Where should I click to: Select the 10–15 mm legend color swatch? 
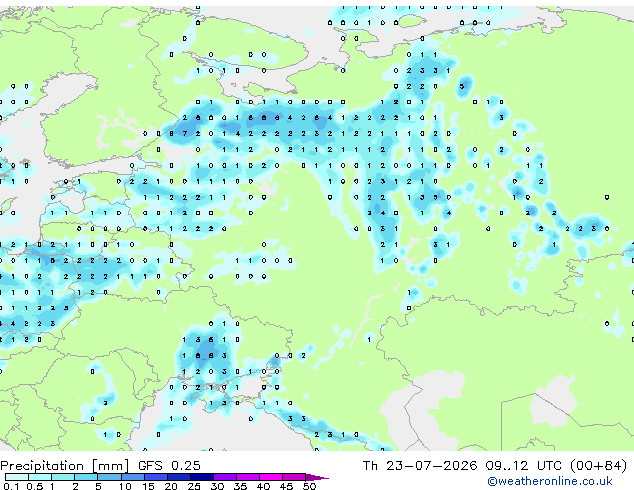pos(133,477)
